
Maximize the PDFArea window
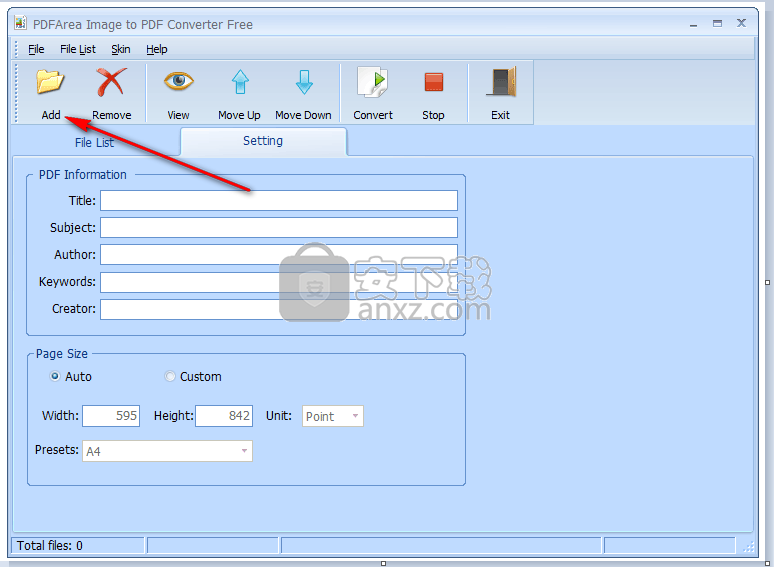click(x=717, y=23)
